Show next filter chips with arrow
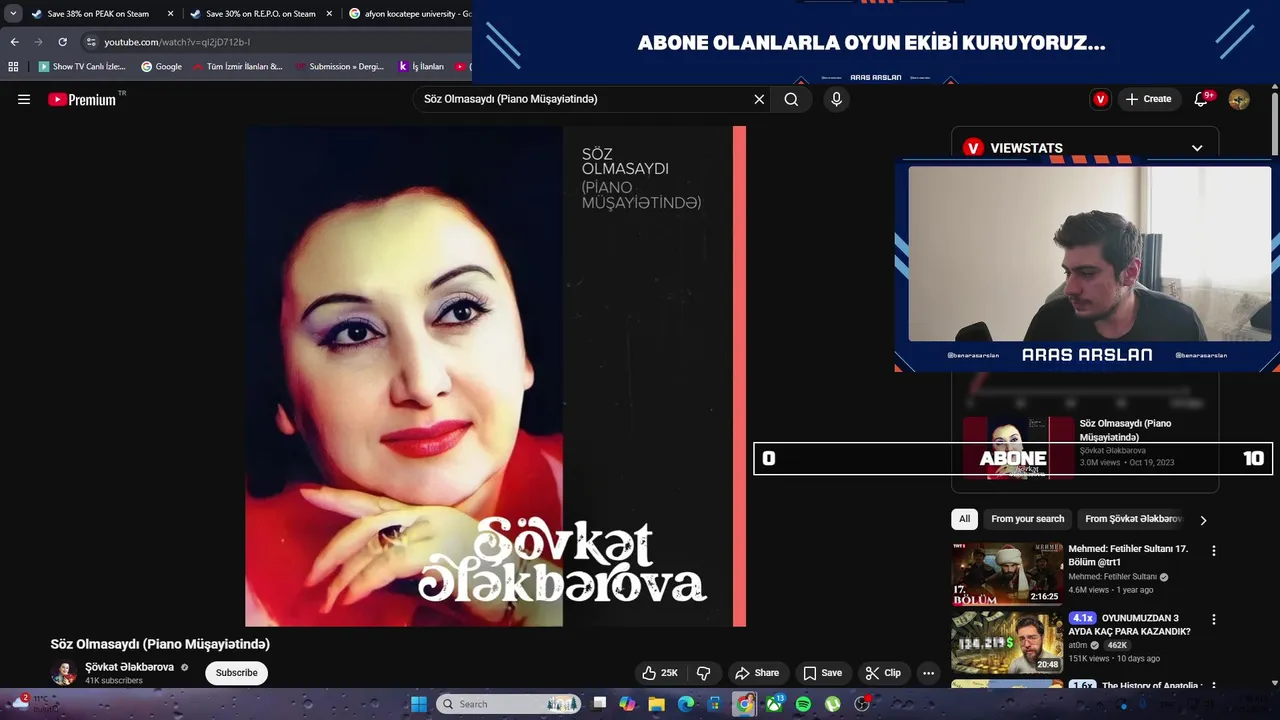 click(x=1203, y=520)
